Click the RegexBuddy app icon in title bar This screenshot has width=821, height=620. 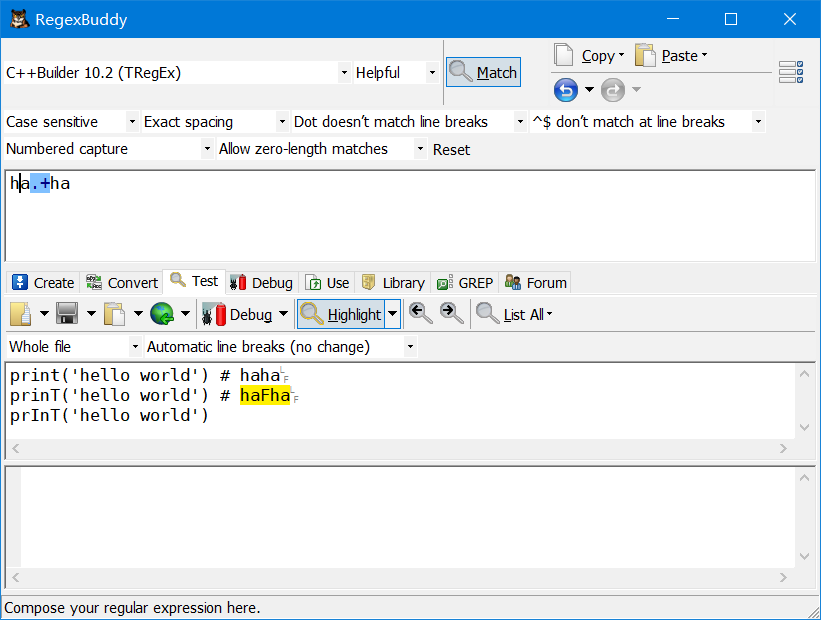point(19,19)
